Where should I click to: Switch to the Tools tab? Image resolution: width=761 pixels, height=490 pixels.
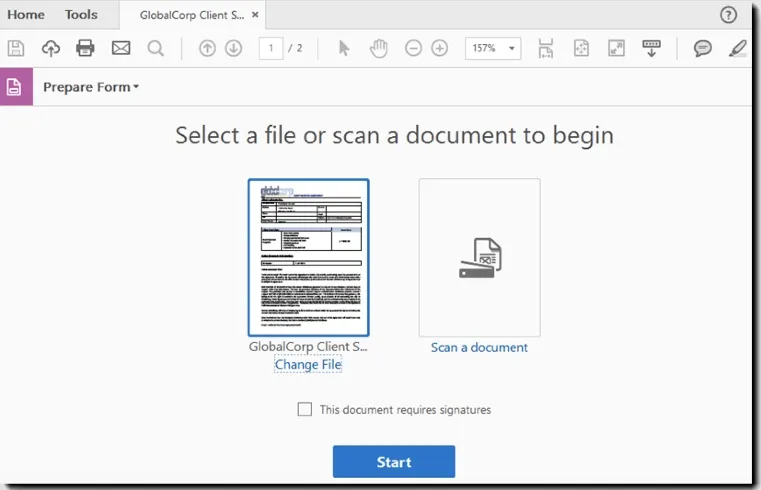[x=81, y=15]
